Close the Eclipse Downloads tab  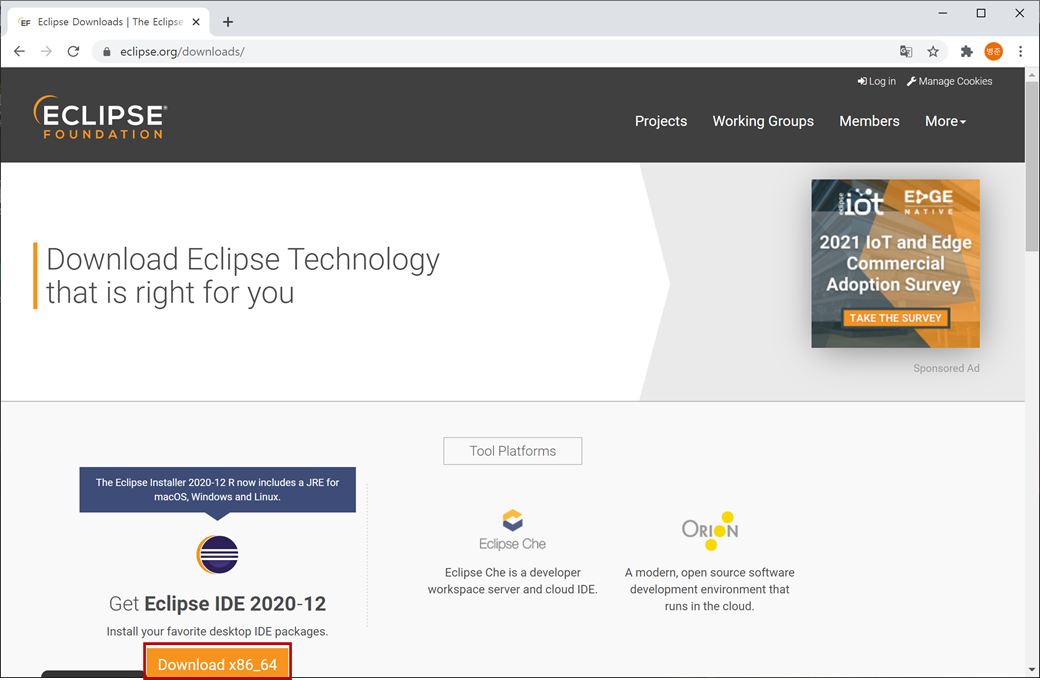pos(196,22)
